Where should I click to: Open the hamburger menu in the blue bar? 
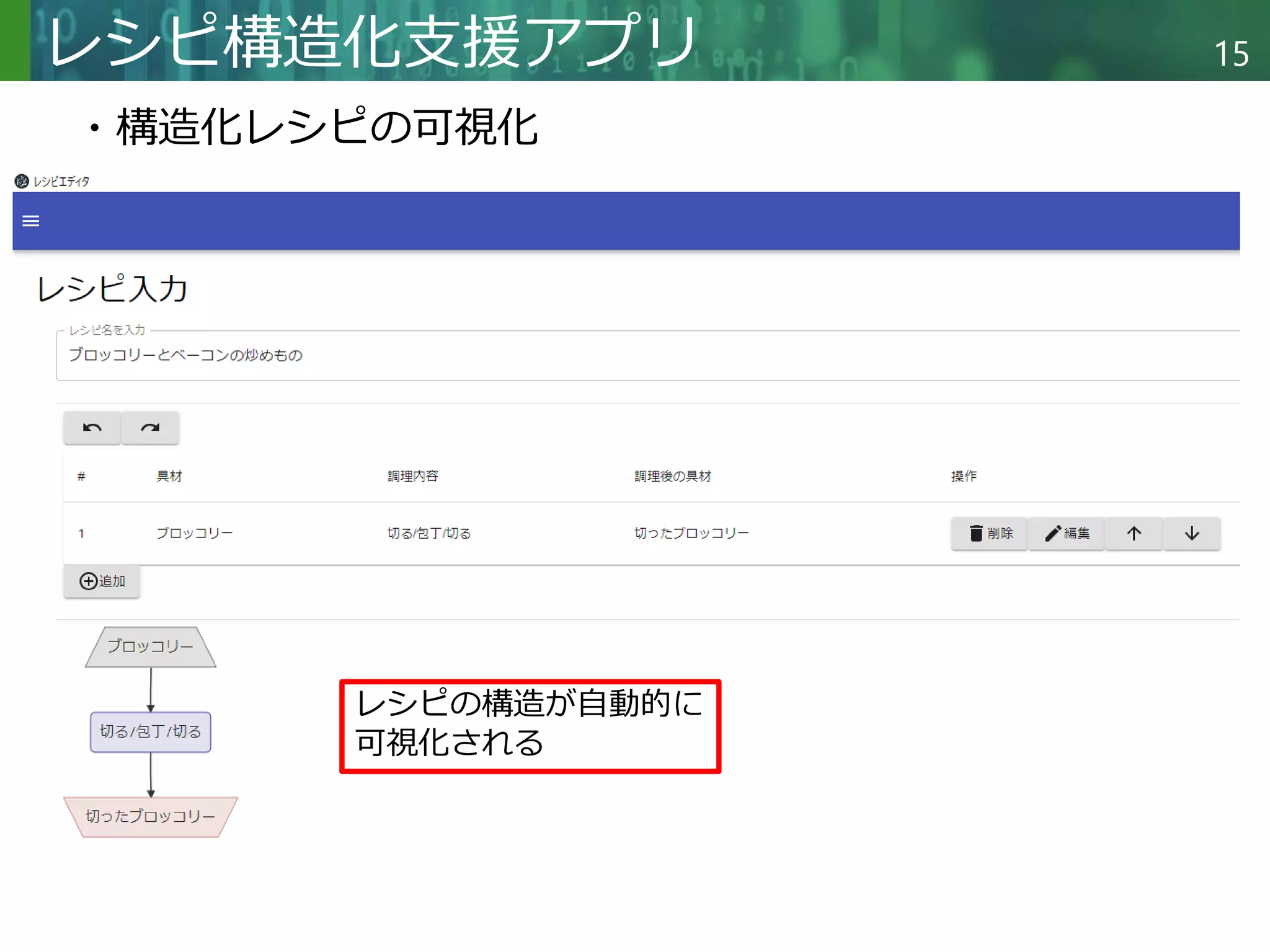[30, 221]
